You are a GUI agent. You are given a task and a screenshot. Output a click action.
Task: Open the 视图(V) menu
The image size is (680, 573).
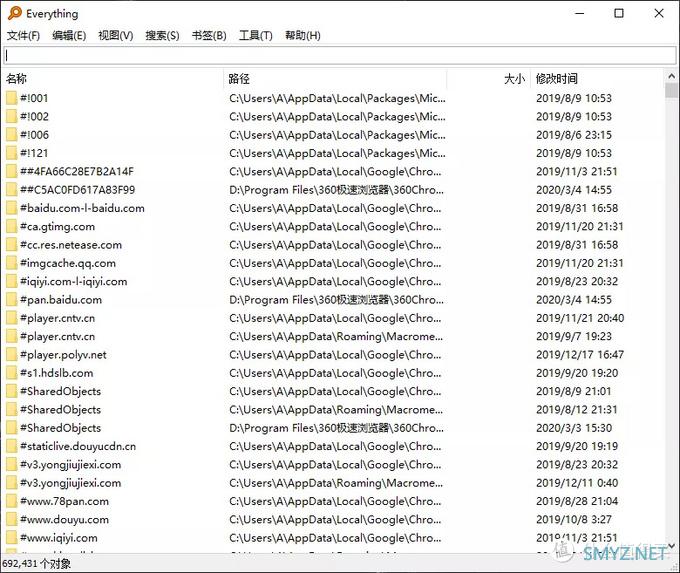click(x=115, y=36)
